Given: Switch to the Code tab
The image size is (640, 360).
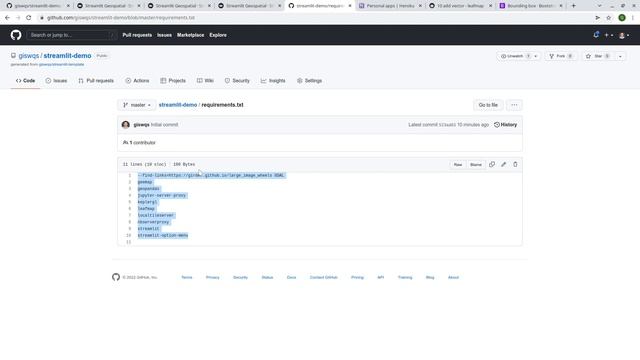Looking at the screenshot, I should [x=25, y=81].
